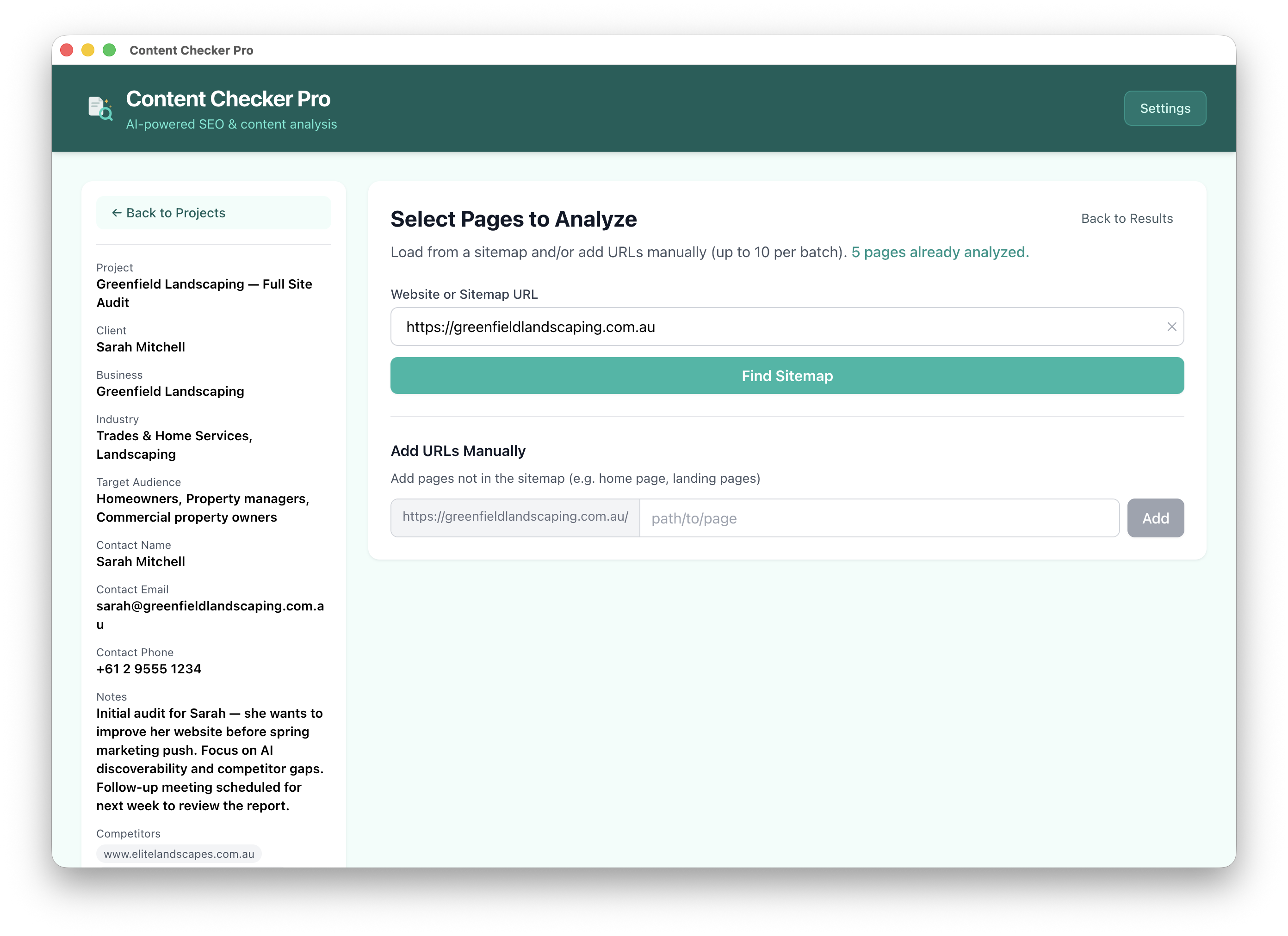Open Settings from the top-right
The image size is (1288, 936).
tap(1165, 108)
